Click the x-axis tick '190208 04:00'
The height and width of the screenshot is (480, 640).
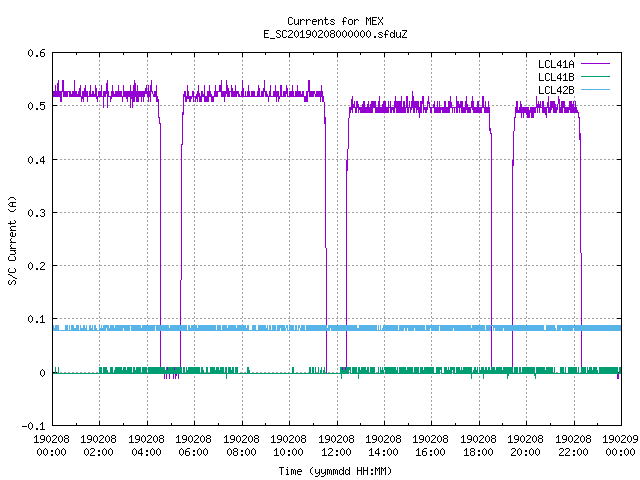coord(146,446)
